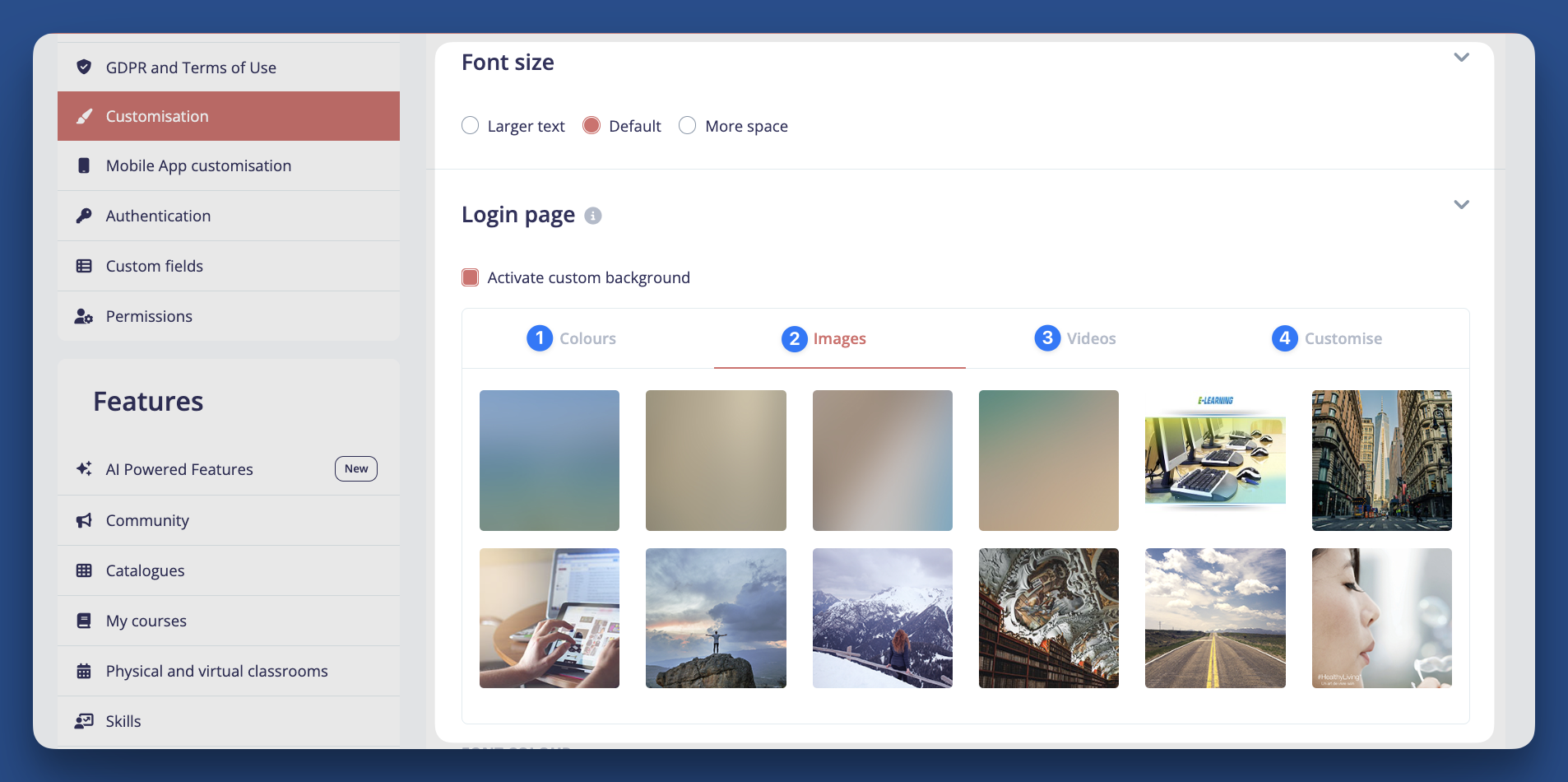Select the person on cliff image
Viewport: 1568px width, 782px height.
716,618
